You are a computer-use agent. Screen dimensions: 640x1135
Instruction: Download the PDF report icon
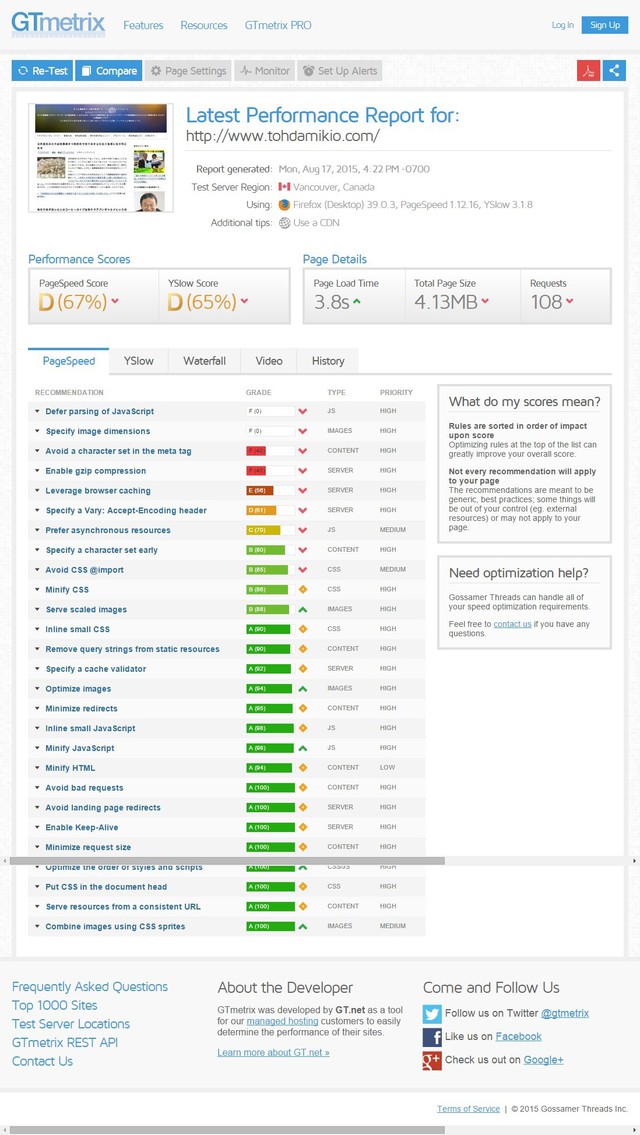[589, 70]
